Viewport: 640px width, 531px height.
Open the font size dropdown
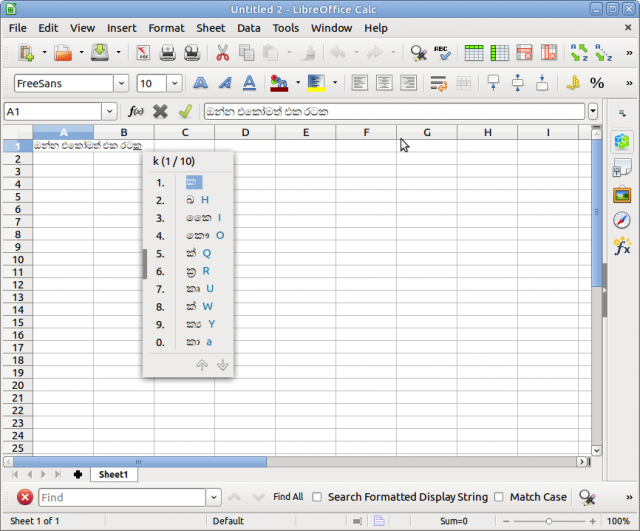coord(174,84)
